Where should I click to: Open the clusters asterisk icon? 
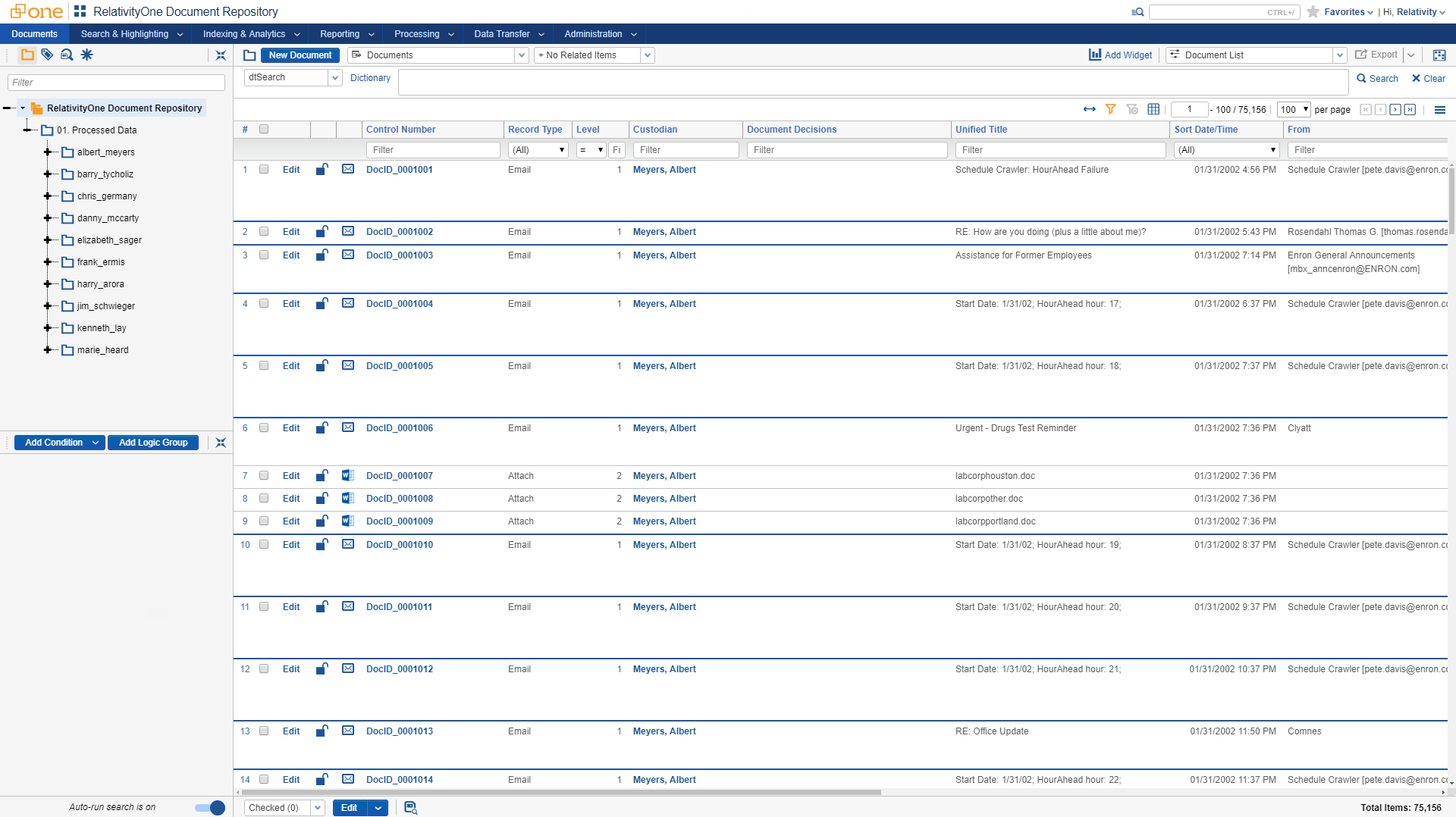point(87,55)
